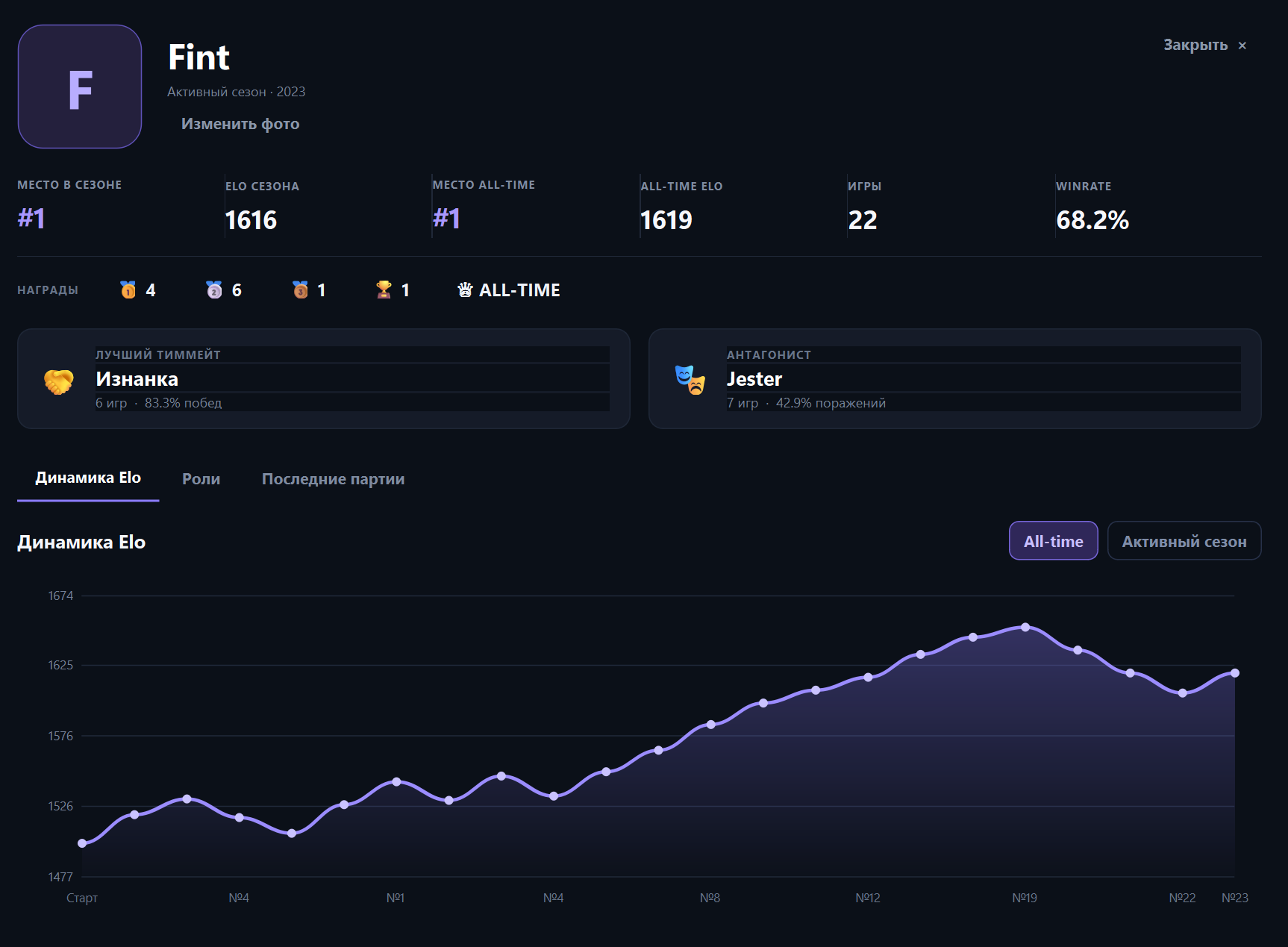Click the peak Elo point at №19
The image size is (1288, 947).
coord(1025,628)
